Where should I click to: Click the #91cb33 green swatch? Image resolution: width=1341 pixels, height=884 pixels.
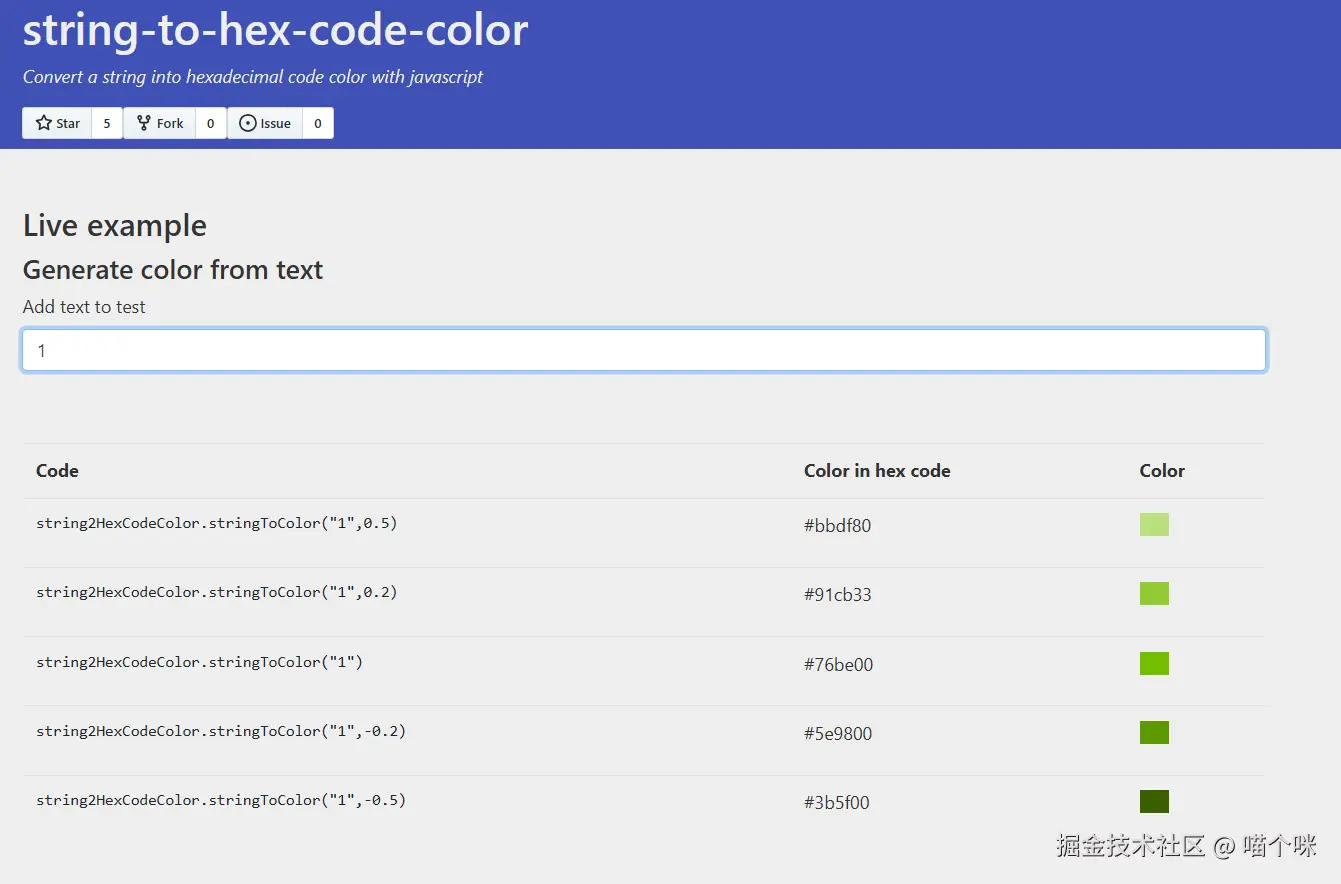pyautogui.click(x=1154, y=594)
